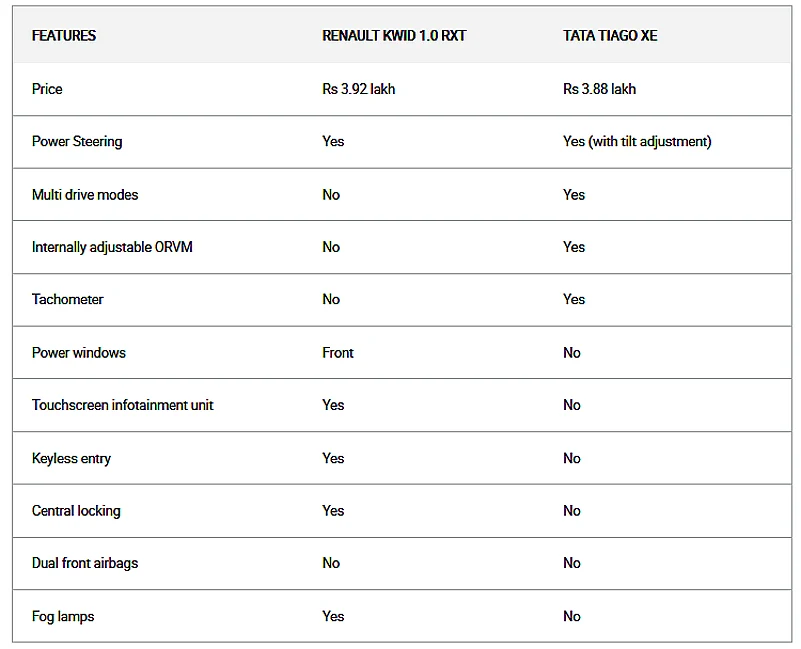Click the Kwid price Rs 3.92 lakh
The width and height of the screenshot is (801, 649).
point(358,89)
